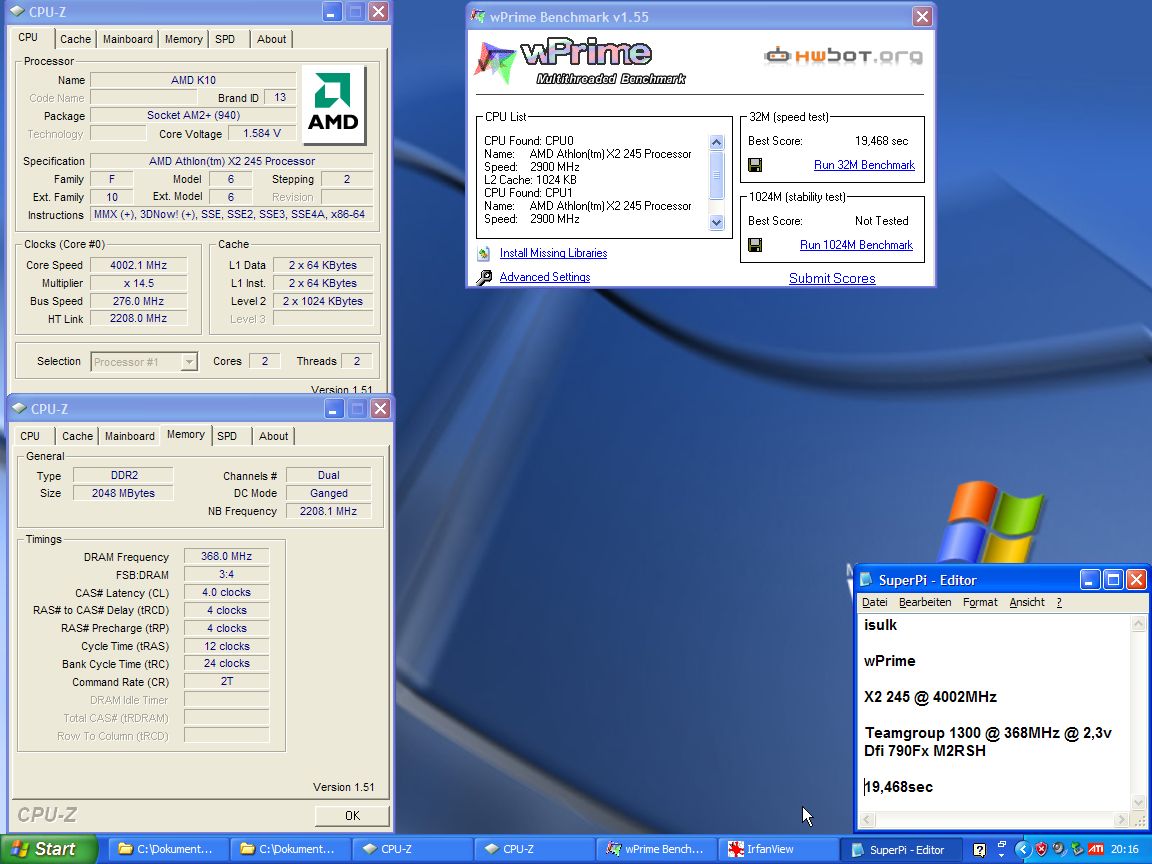Click Run 1024M Benchmark link
Viewport: 1152px width, 864px height.
click(857, 245)
